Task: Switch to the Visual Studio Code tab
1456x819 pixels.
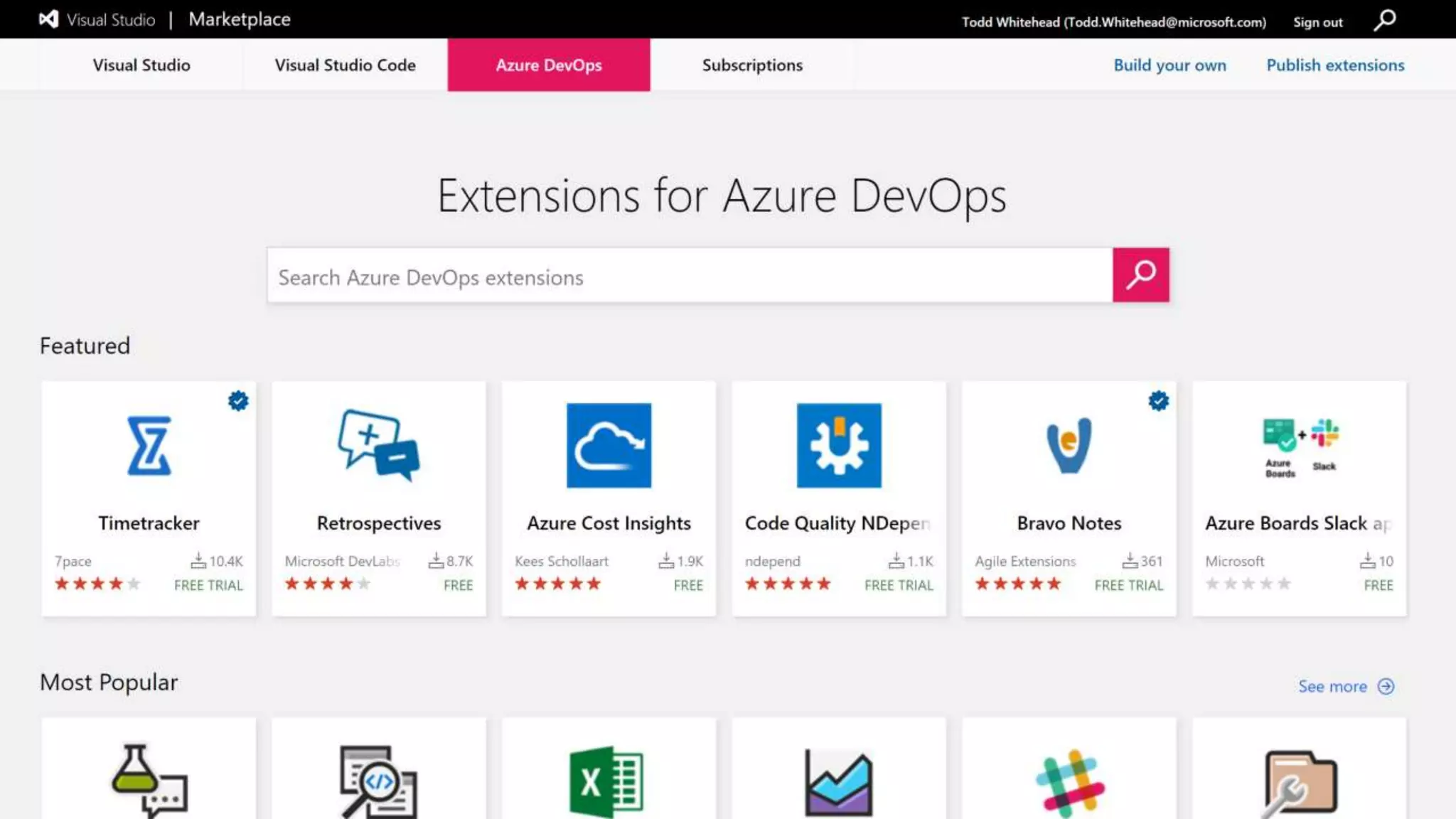Action: [345, 65]
